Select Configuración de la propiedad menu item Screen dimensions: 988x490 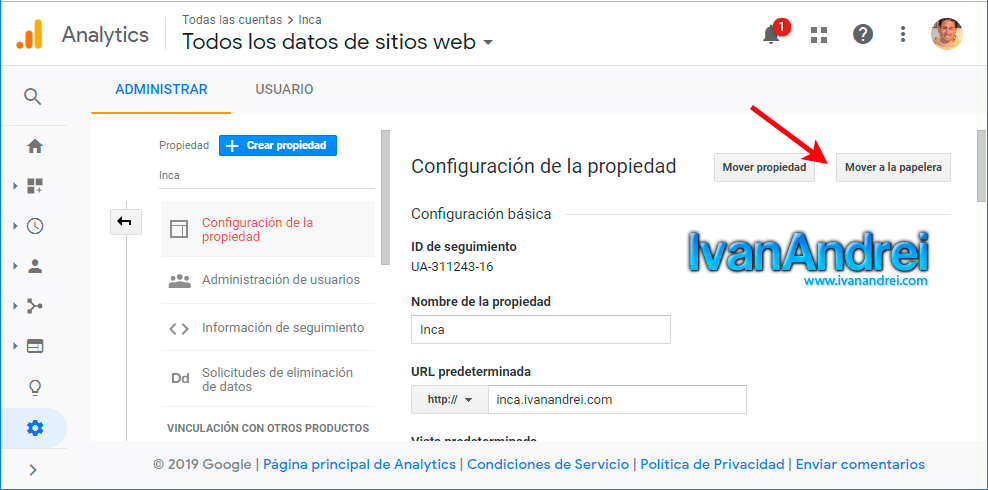[x=268, y=230]
